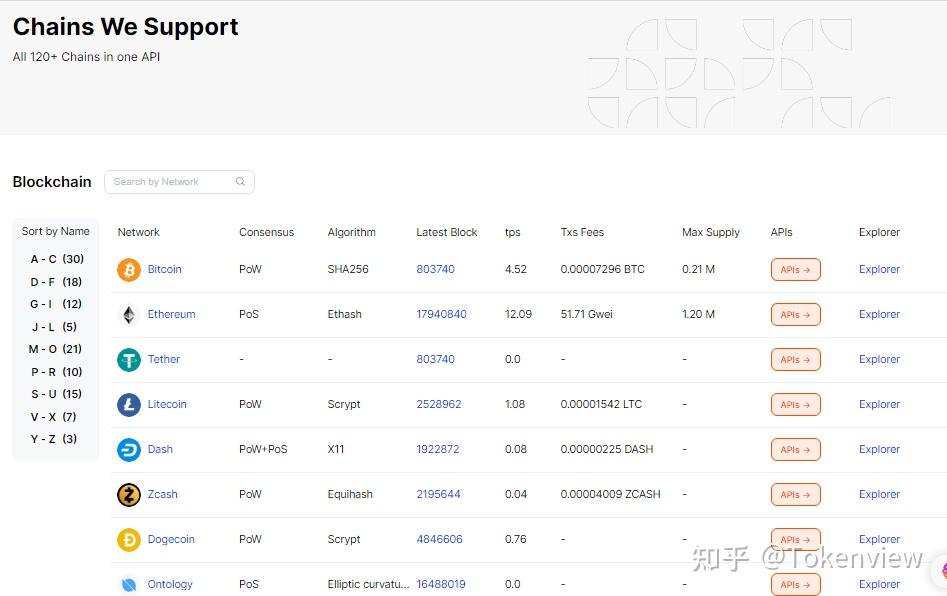
Task: Filter networks starting with S - U
Action: (55, 394)
